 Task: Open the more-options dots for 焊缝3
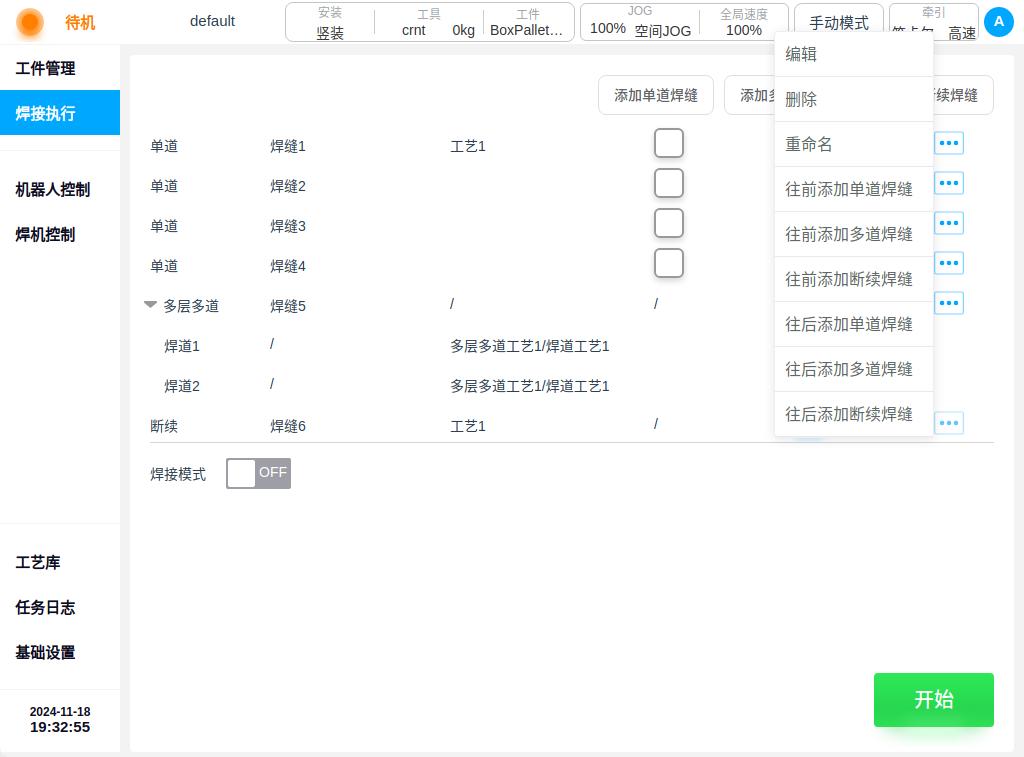[x=948, y=223]
